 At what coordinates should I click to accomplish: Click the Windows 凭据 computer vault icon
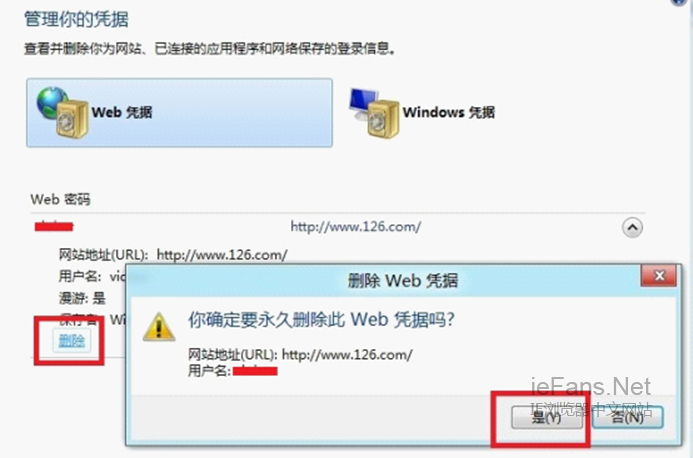pyautogui.click(x=374, y=113)
